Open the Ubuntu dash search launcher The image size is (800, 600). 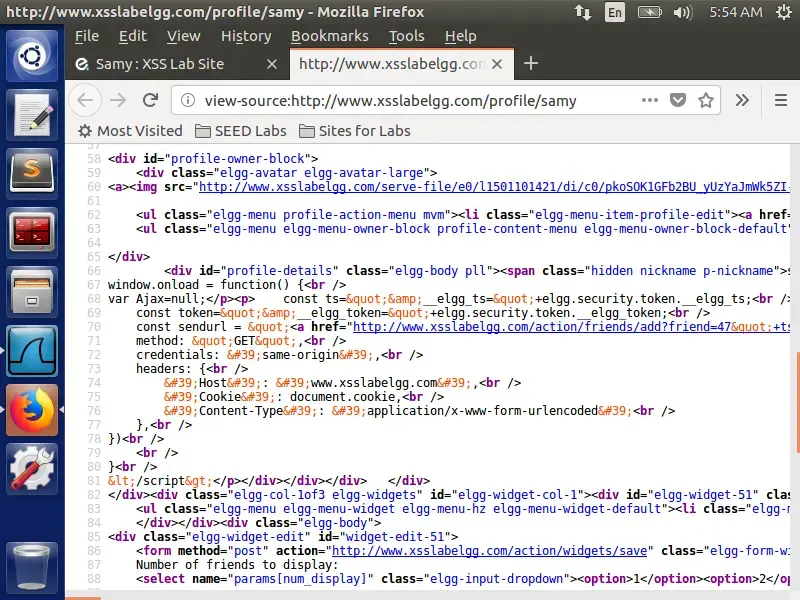[x=32, y=56]
